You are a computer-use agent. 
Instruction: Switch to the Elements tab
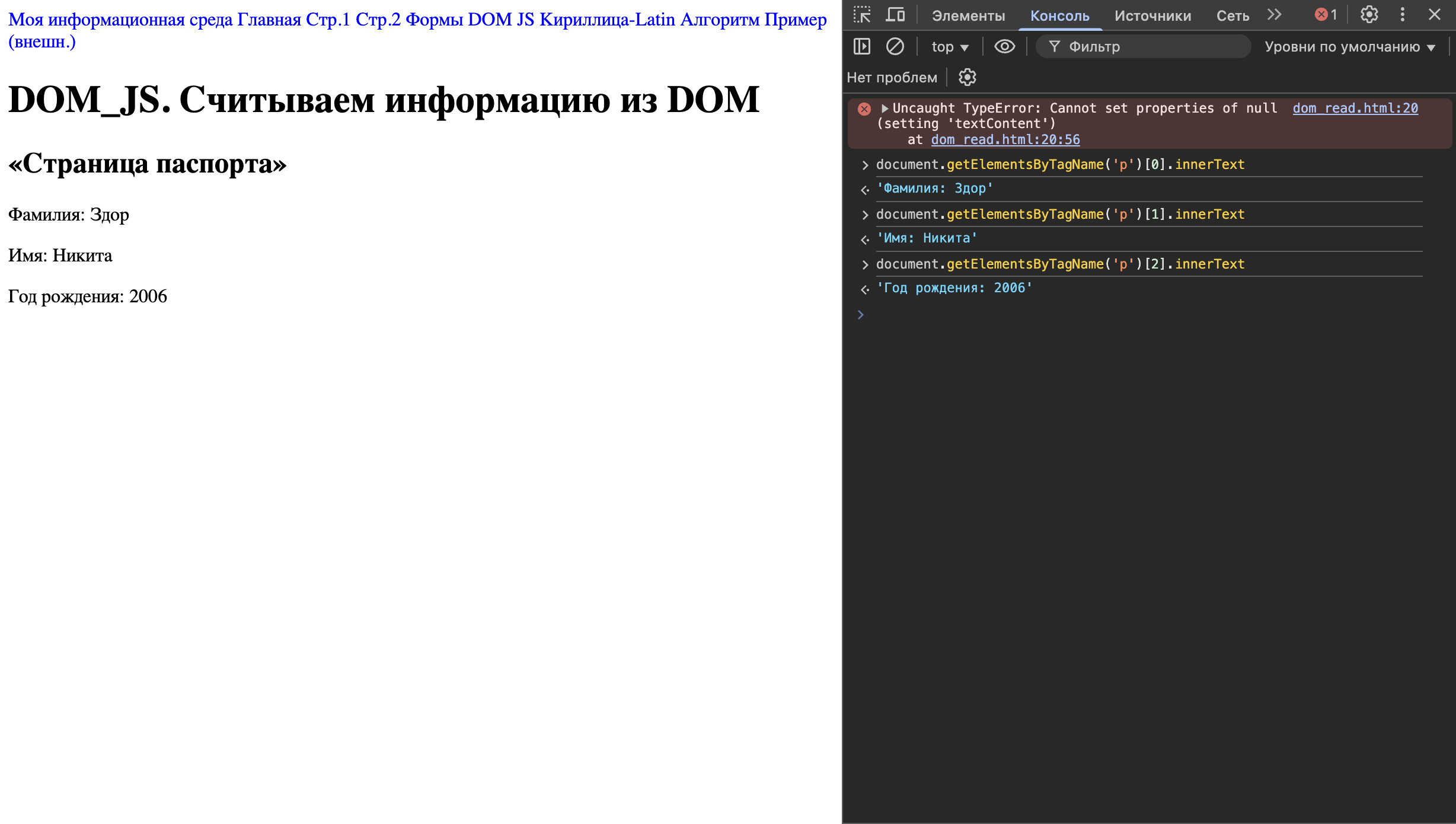pos(968,16)
